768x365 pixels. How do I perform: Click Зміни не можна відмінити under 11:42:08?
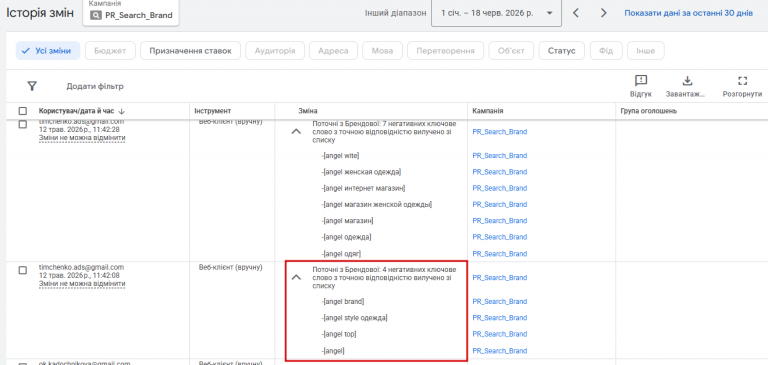click(x=82, y=284)
